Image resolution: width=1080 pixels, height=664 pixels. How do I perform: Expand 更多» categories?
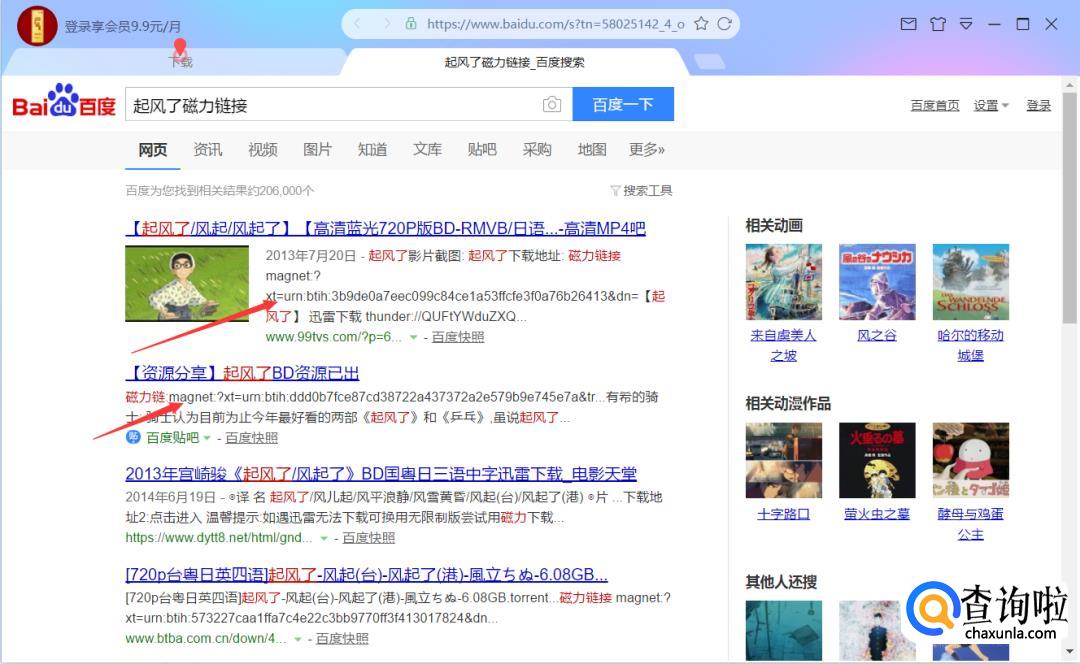647,149
